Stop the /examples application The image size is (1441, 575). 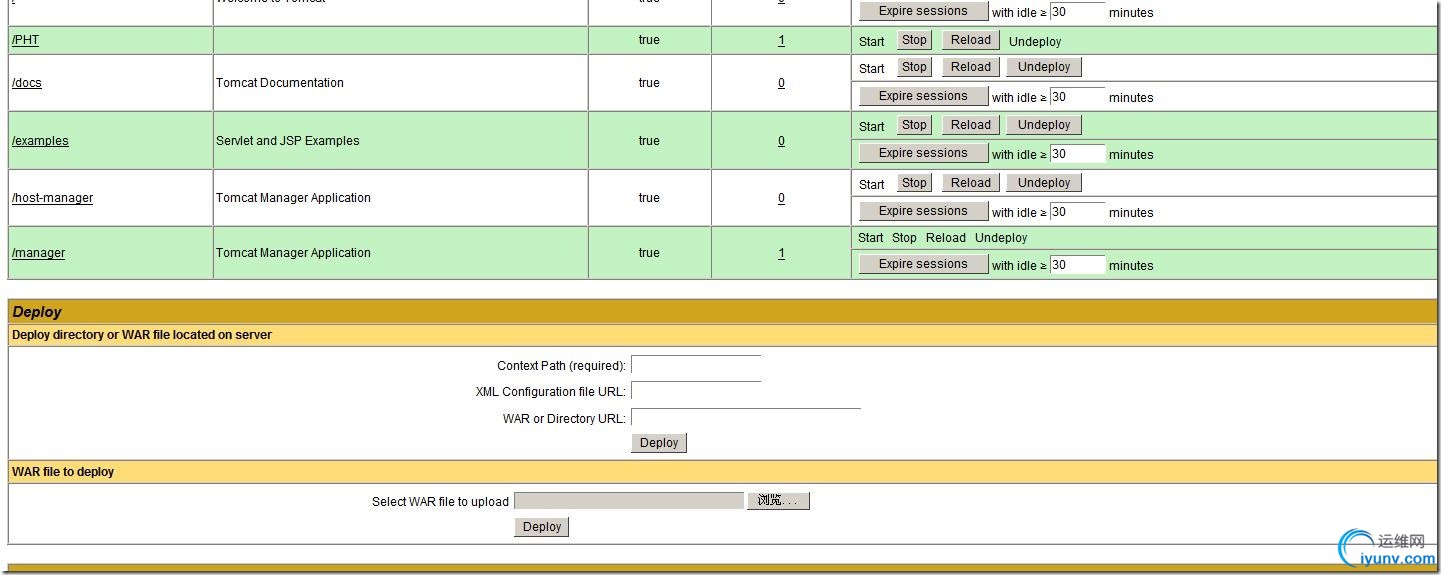(914, 125)
